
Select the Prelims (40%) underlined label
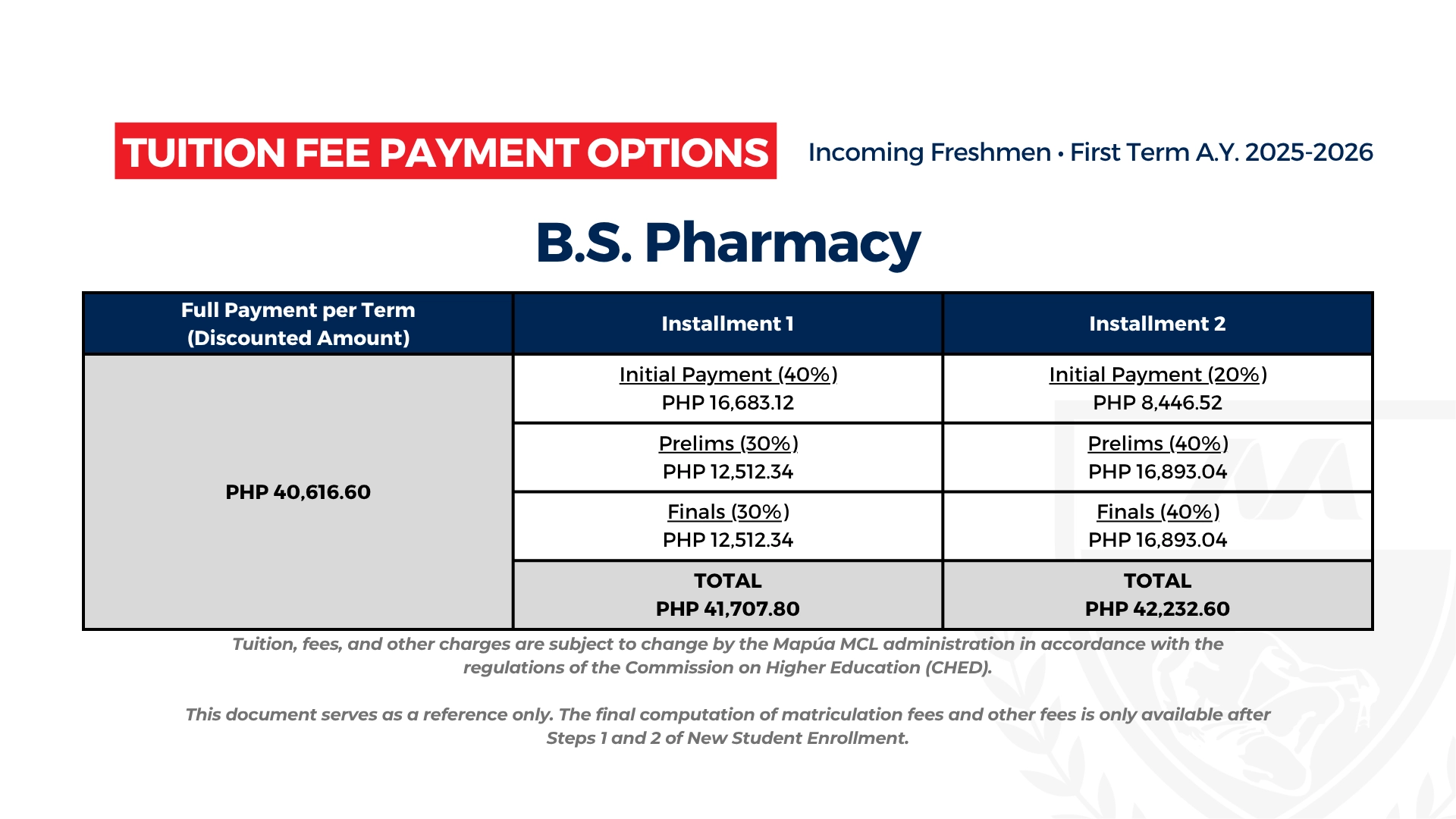tap(1158, 444)
